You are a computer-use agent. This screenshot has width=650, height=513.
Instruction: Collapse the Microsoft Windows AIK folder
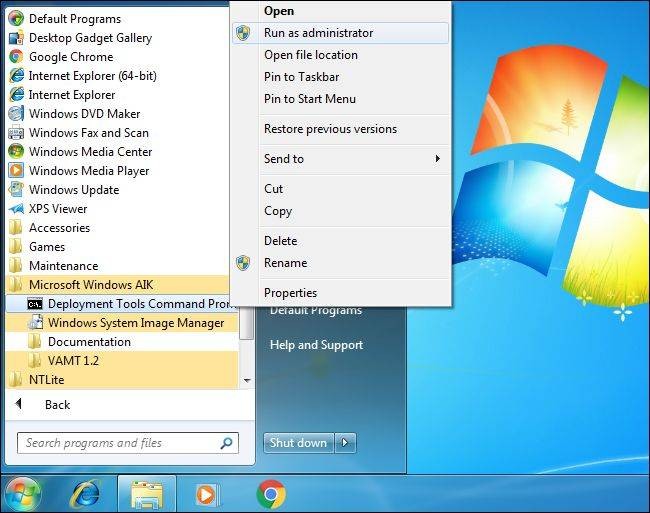click(117, 285)
